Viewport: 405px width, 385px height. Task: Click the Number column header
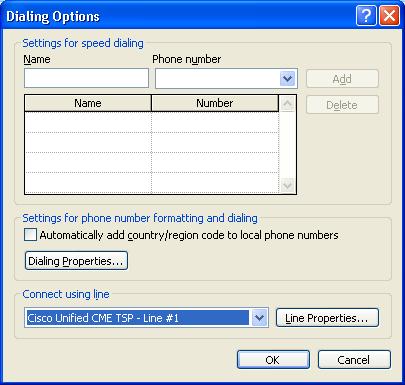click(x=215, y=103)
